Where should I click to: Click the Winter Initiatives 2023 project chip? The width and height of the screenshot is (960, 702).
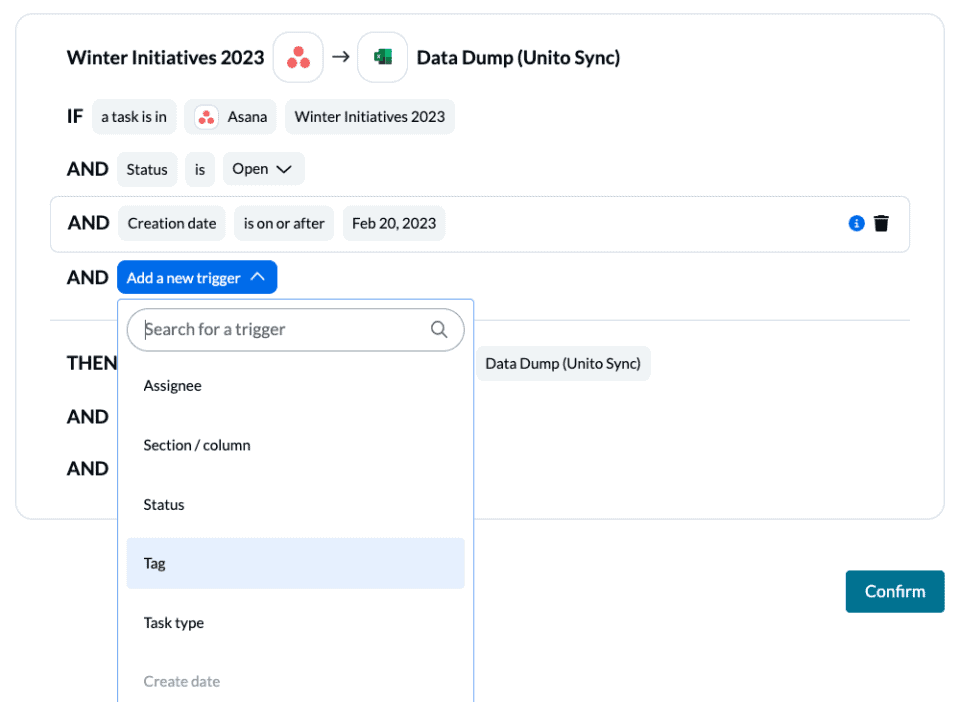369,117
